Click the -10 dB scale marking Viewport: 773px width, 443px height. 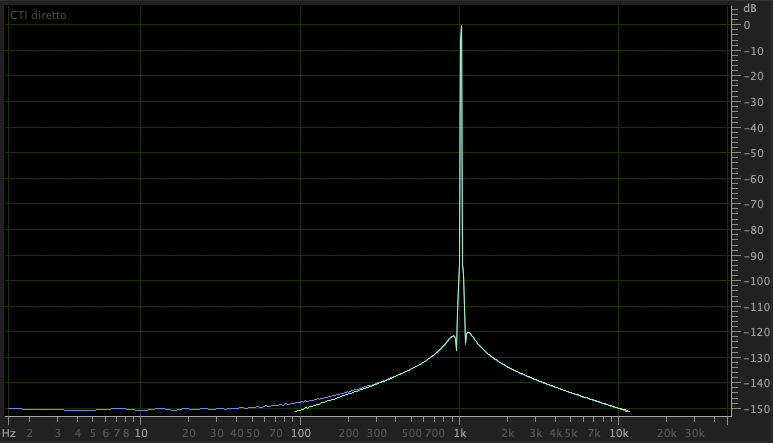click(753, 51)
